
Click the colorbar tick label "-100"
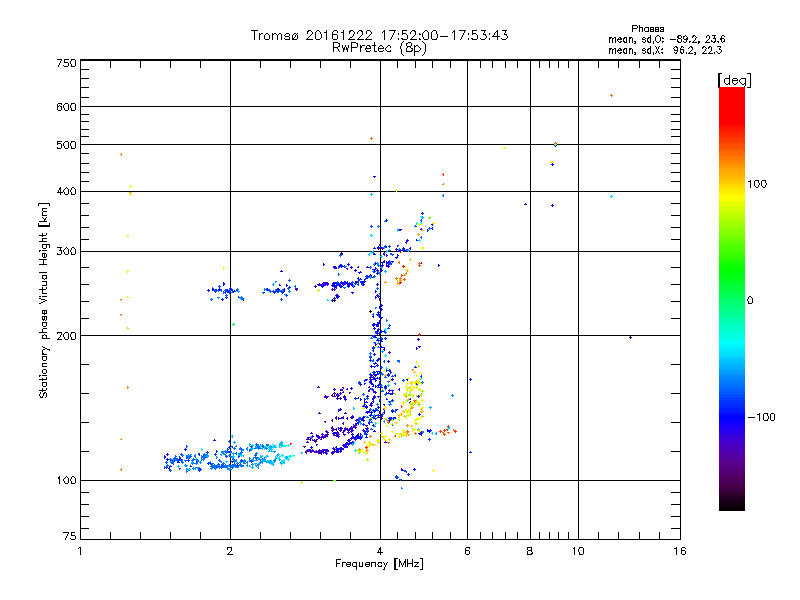click(761, 417)
